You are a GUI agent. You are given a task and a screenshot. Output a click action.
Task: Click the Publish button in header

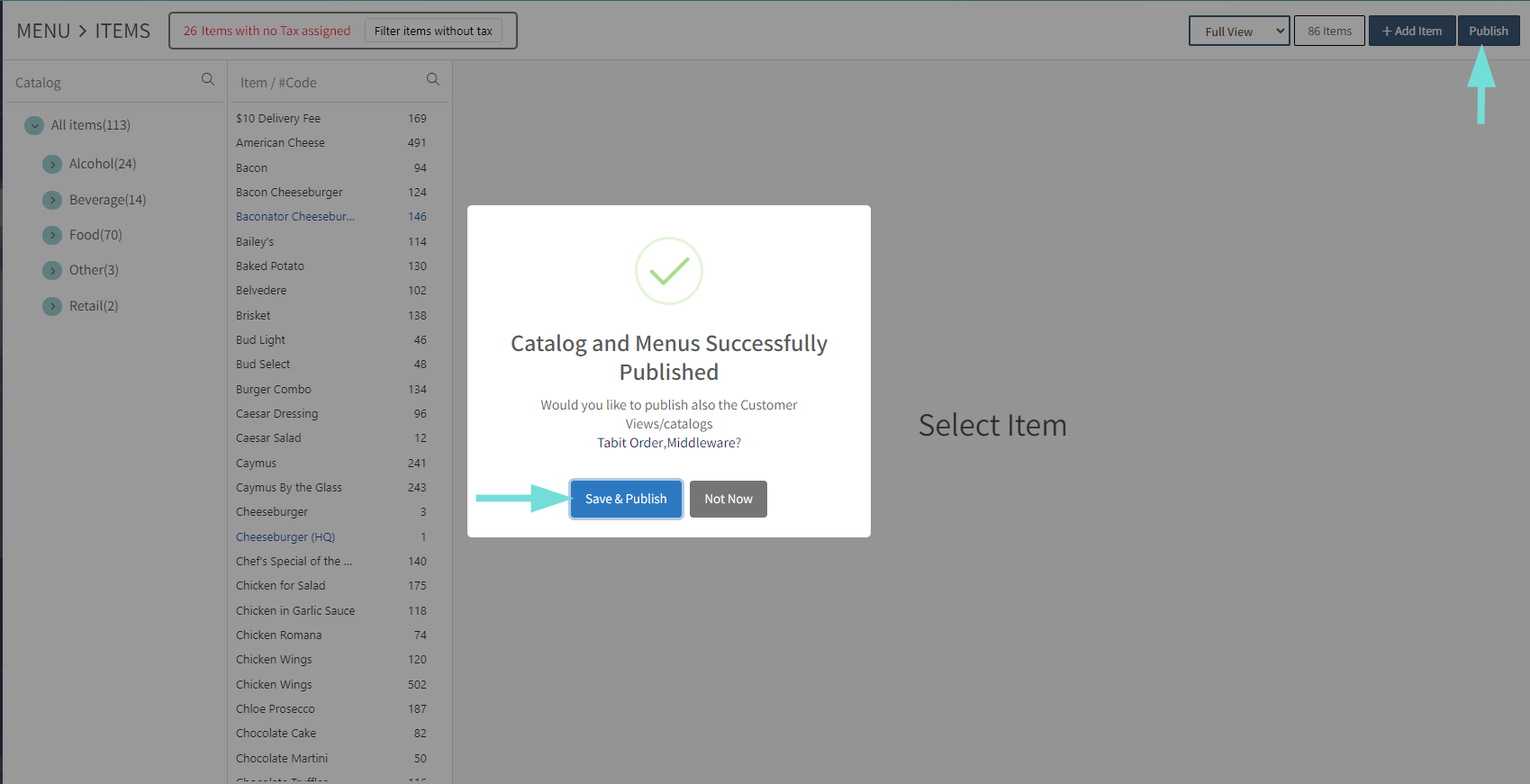[x=1489, y=31]
